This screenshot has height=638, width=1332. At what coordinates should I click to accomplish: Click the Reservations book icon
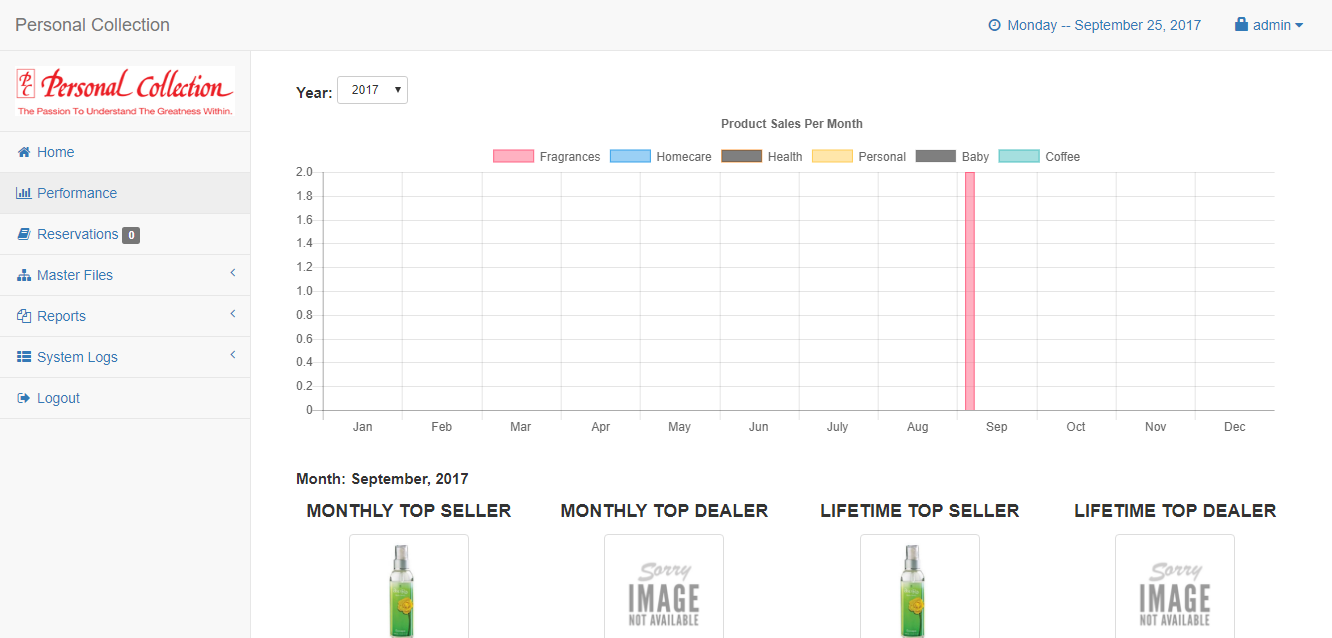click(x=24, y=234)
